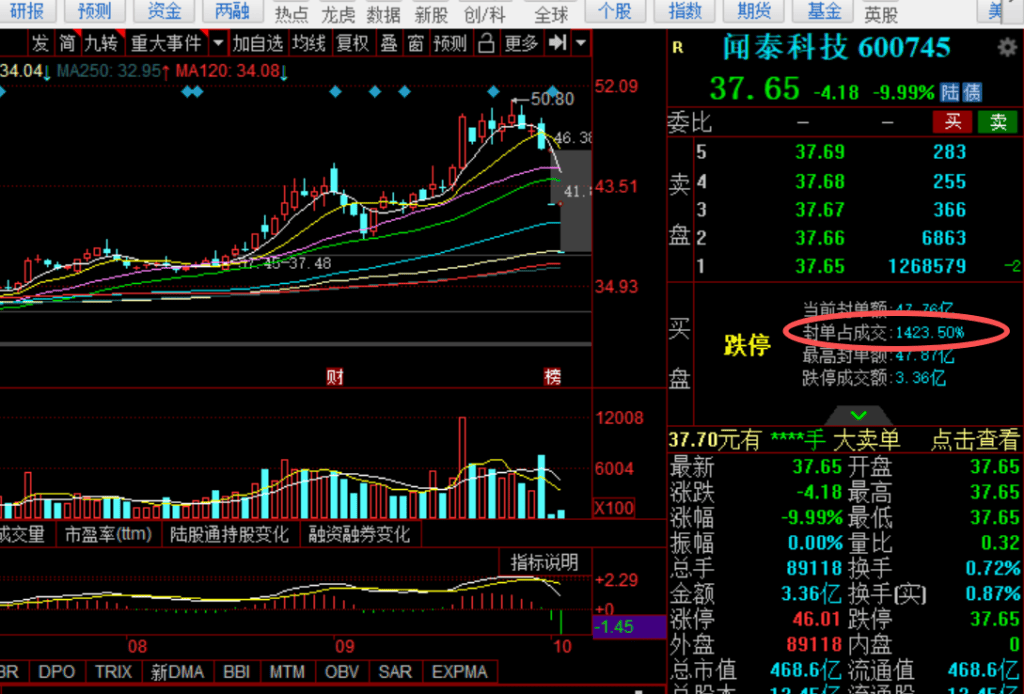Screen dimensions: 1024x694
Task: Open the settings gear in quote panel
Action: [1007, 48]
